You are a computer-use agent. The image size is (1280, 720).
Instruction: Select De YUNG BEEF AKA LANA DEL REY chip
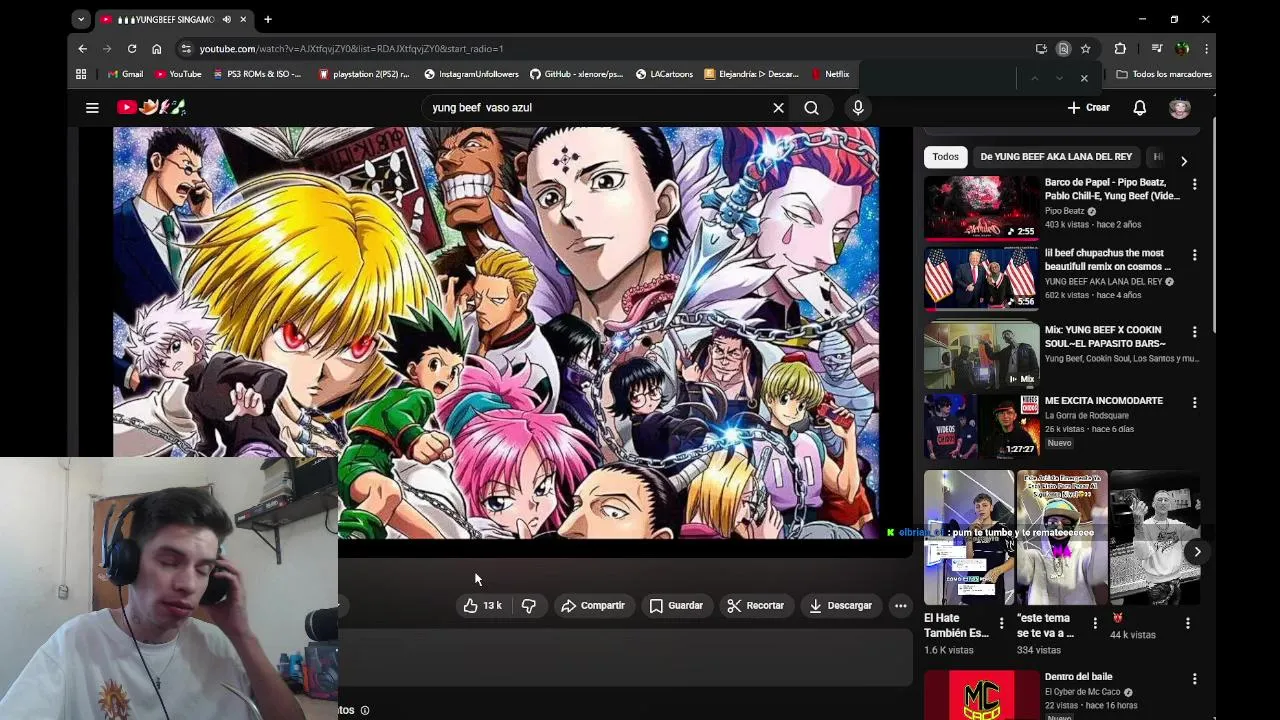point(1056,156)
